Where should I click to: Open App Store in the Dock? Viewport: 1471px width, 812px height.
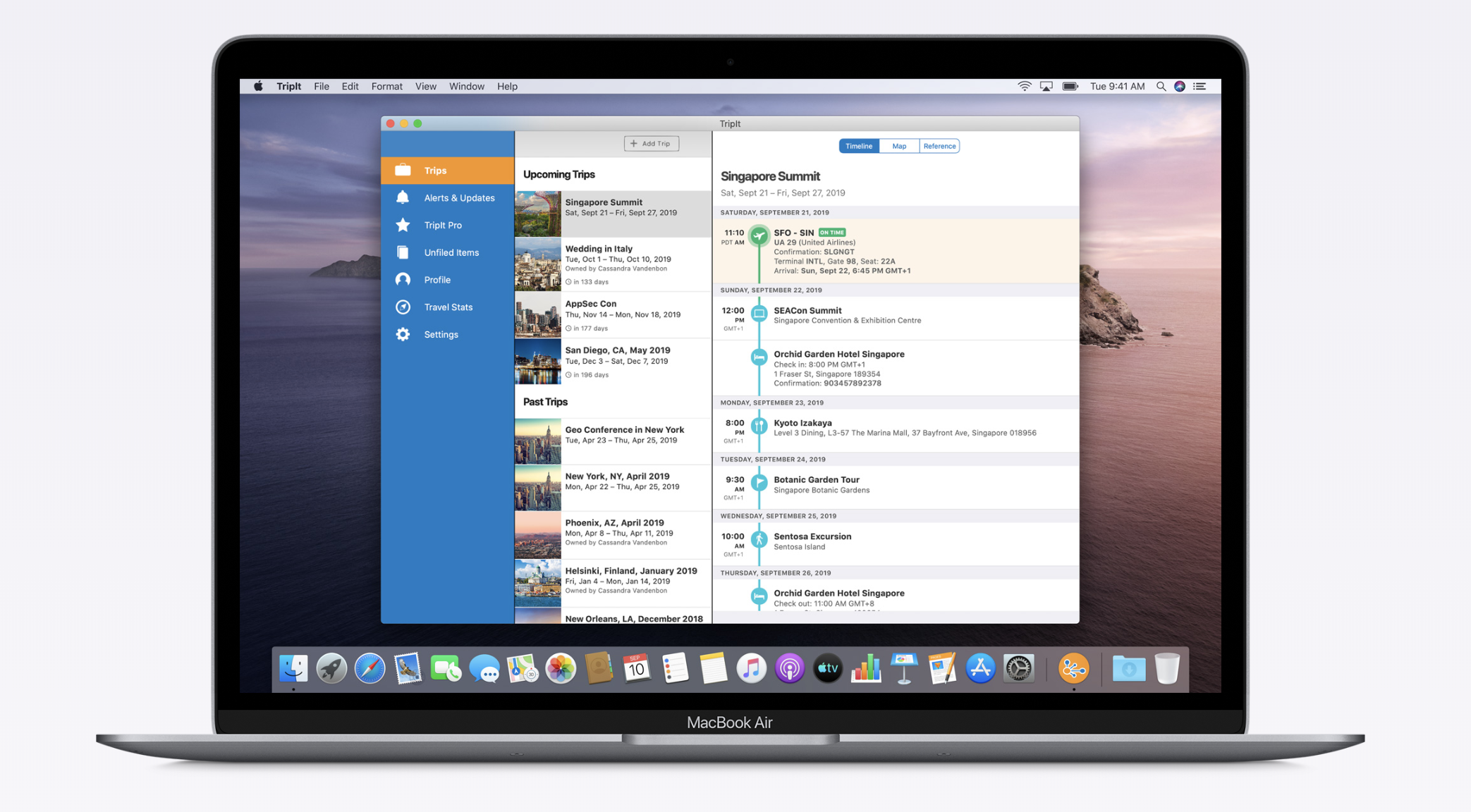click(980, 668)
